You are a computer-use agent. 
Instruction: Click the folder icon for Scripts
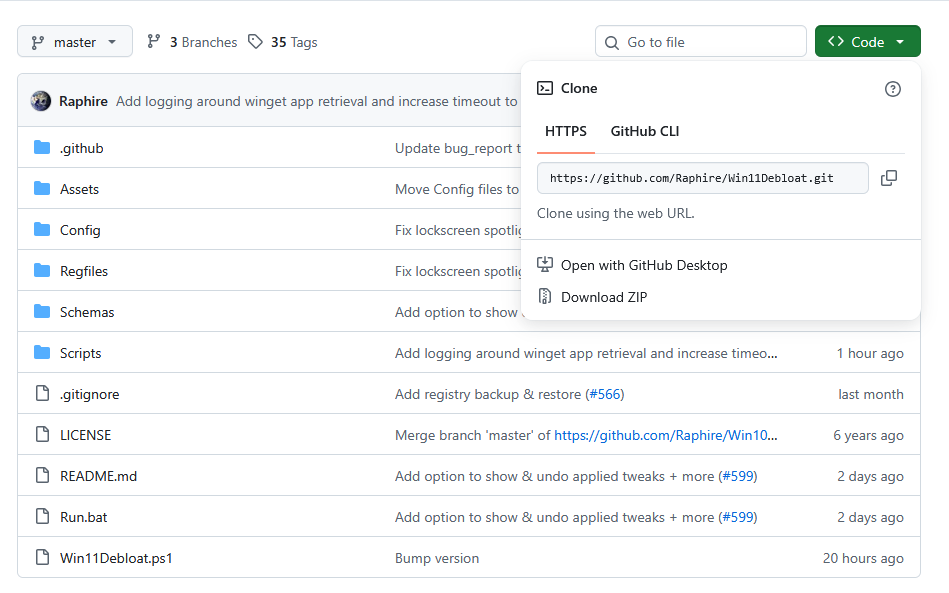pyautogui.click(x=42, y=353)
